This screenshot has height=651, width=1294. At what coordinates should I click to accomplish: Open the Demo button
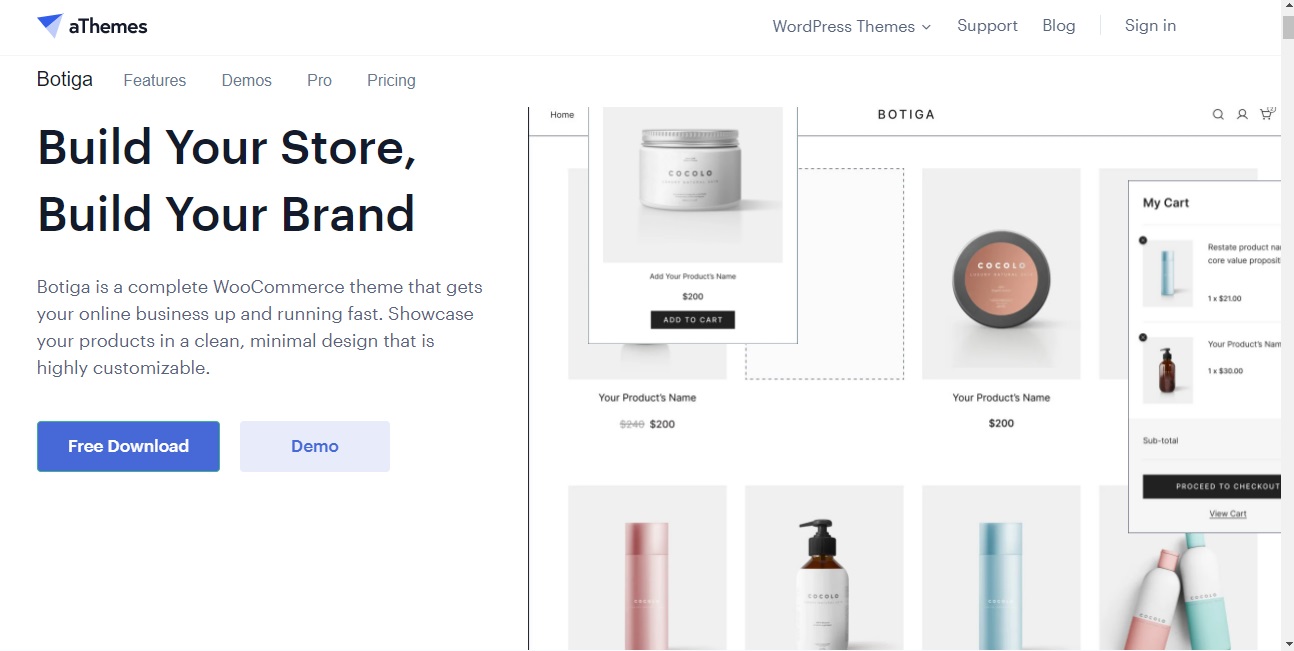click(x=315, y=446)
